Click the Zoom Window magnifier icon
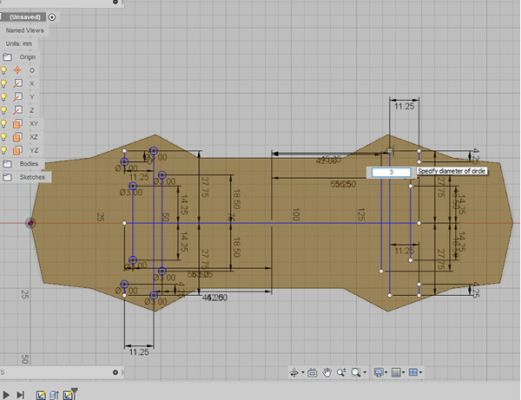Screen dimensions: 521x400 click(356, 372)
